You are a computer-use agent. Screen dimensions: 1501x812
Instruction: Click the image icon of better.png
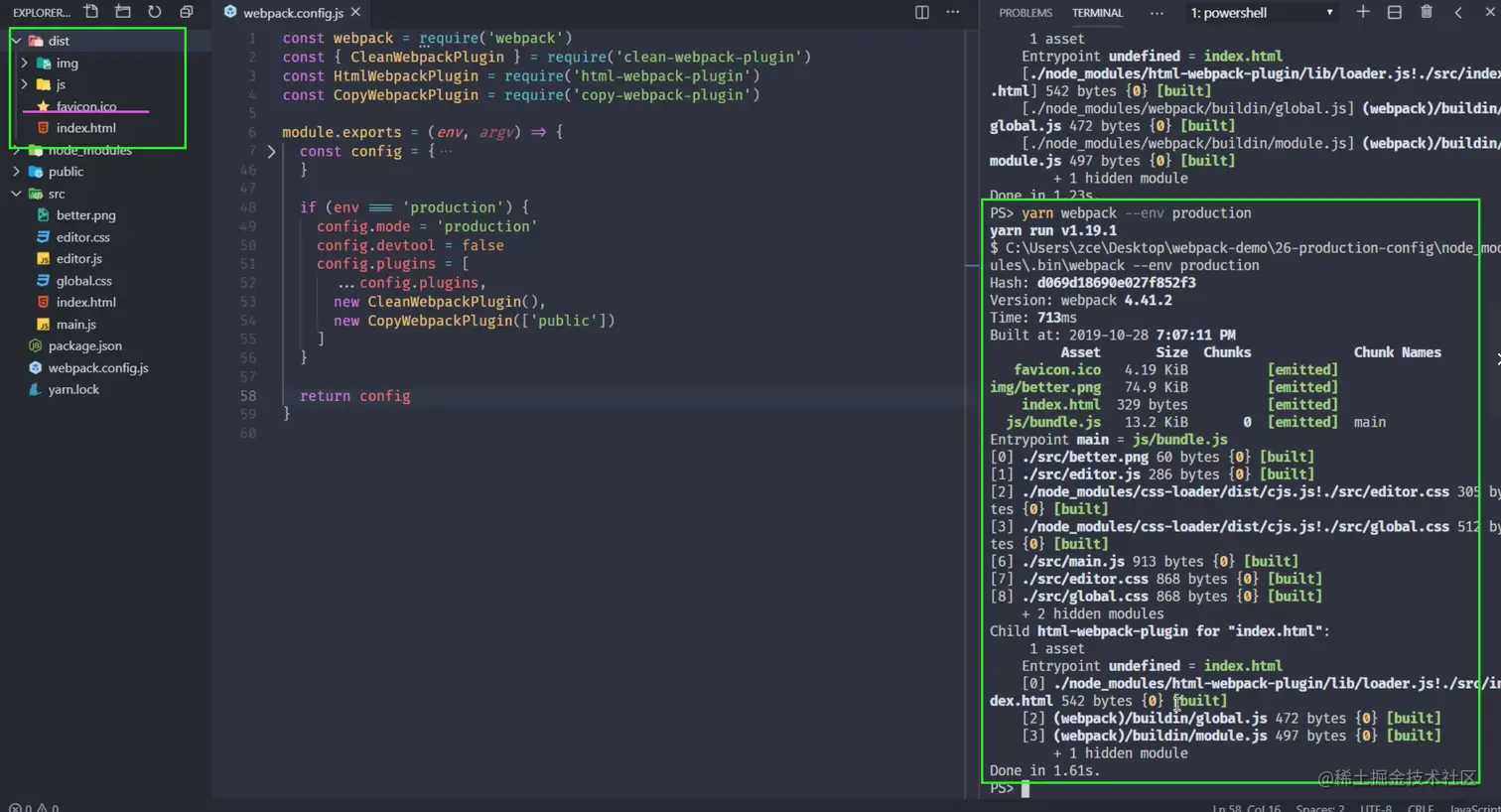tap(43, 215)
